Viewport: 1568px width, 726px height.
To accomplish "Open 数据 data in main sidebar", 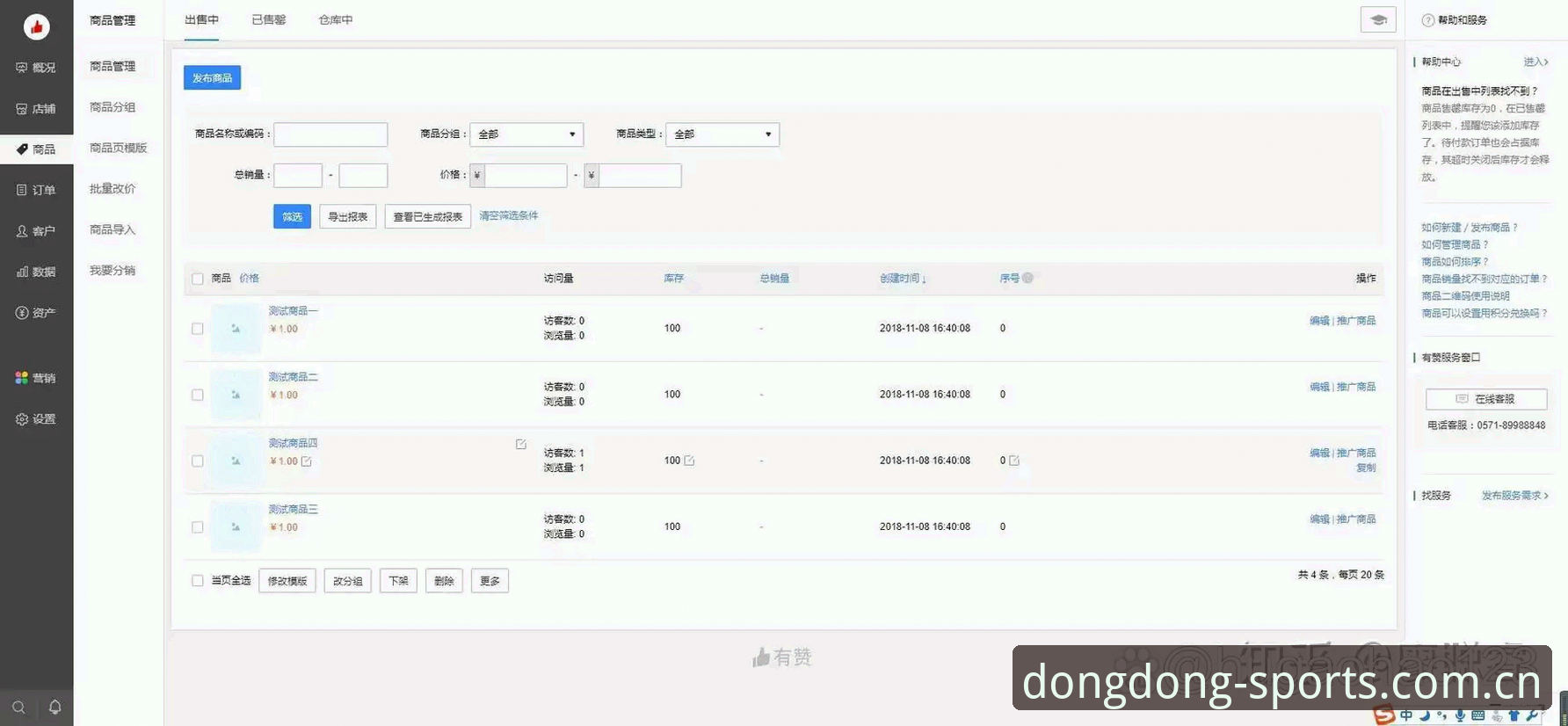I will (x=36, y=272).
